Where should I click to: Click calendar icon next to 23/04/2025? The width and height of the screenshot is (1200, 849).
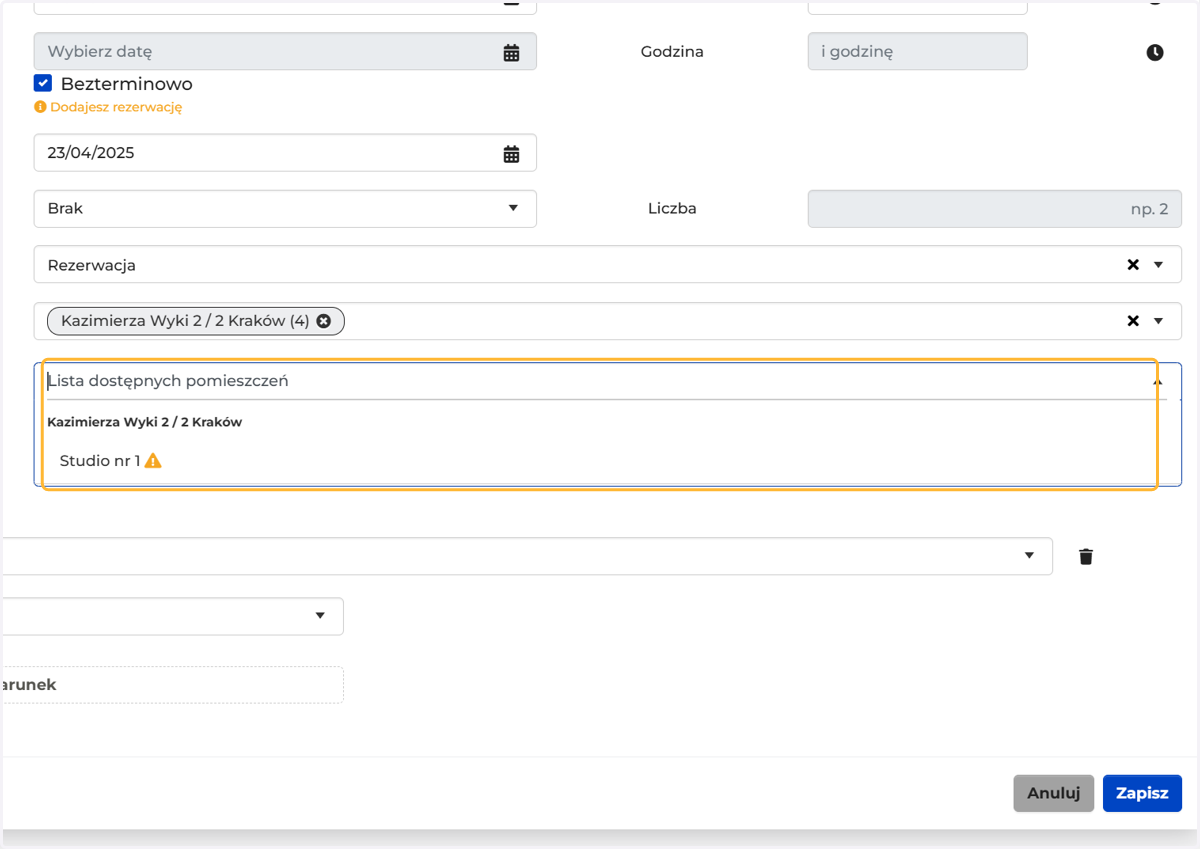click(511, 153)
